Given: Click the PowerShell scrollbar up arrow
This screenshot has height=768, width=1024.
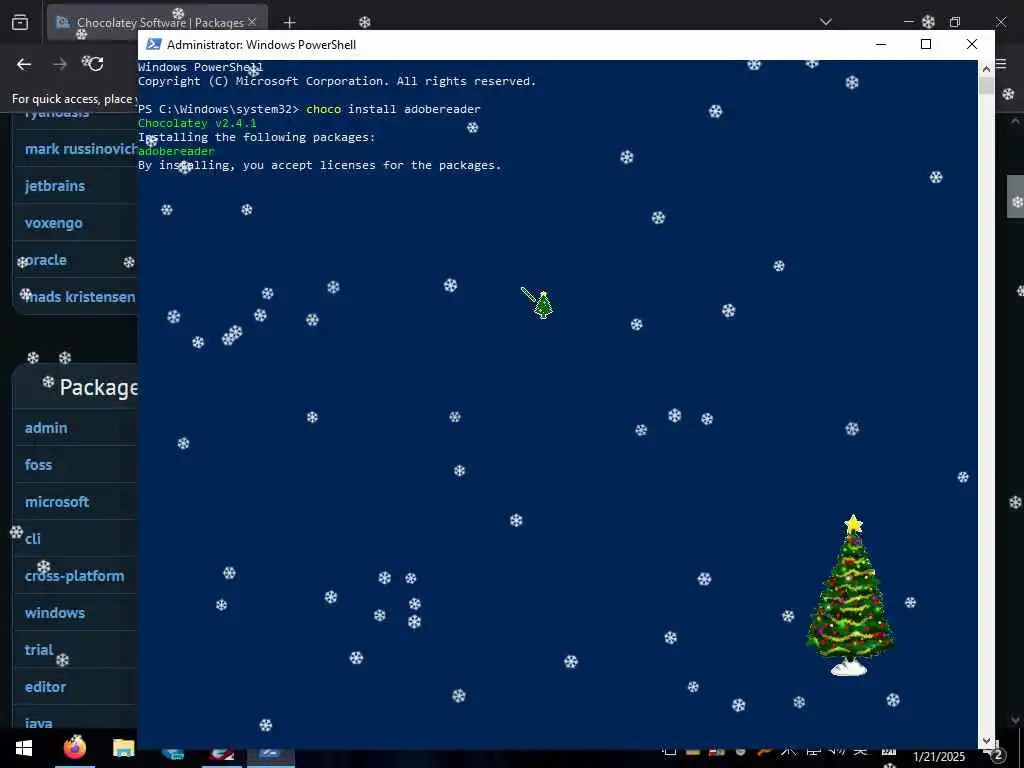Looking at the screenshot, I should click(986, 67).
